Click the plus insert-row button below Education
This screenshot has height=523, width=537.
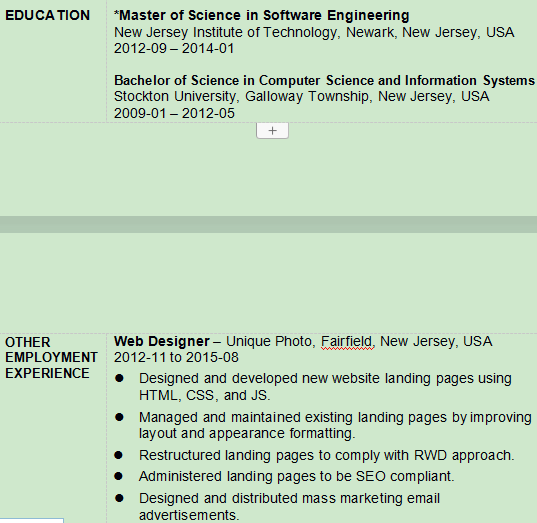[x=272, y=130]
